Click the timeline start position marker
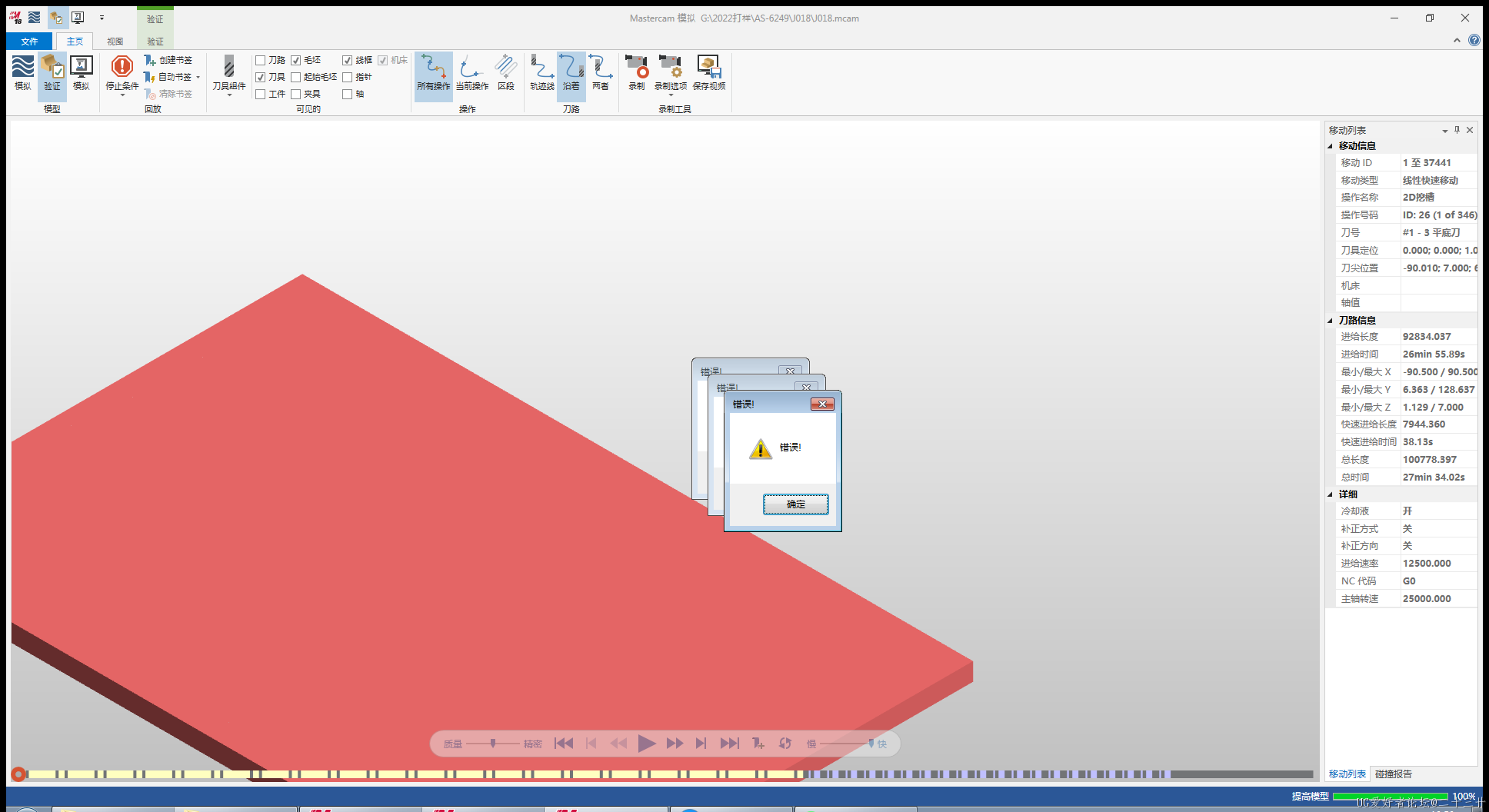 click(18, 774)
